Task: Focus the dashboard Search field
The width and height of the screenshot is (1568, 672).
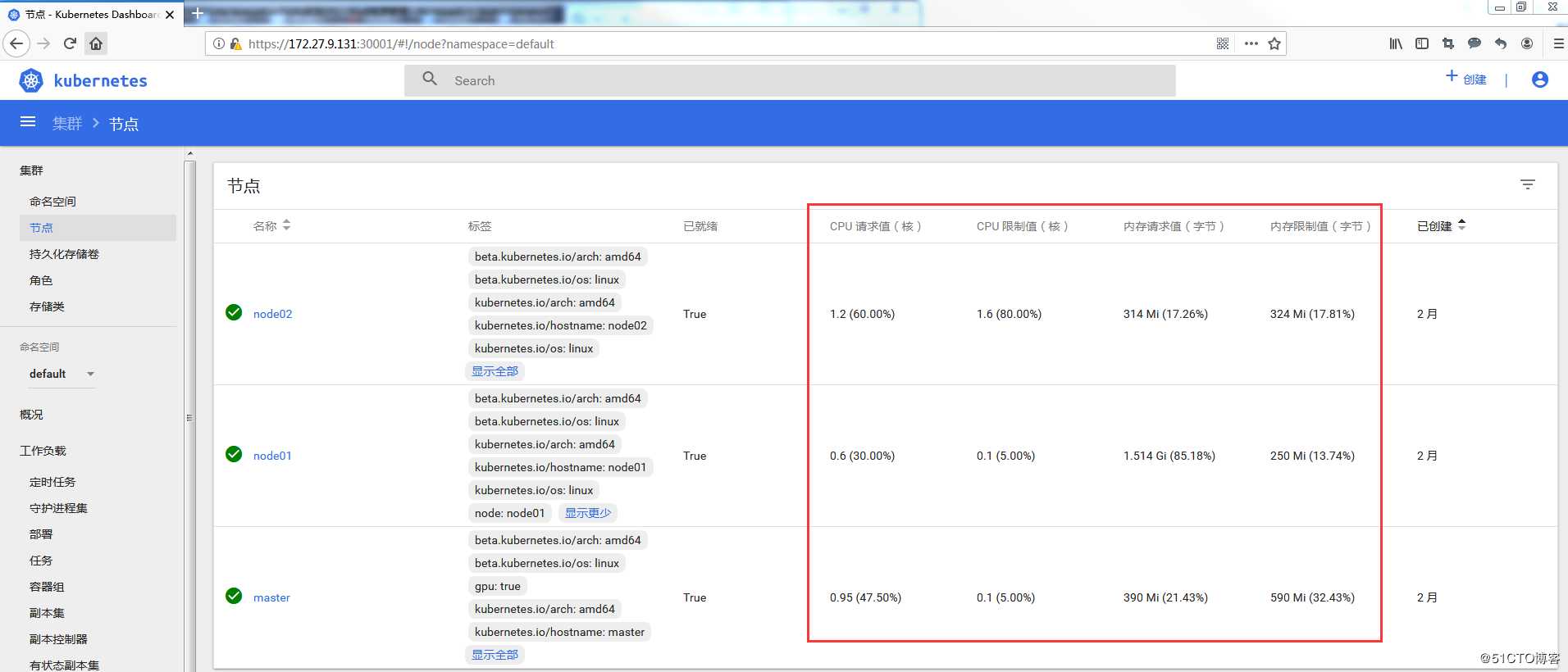Action: (790, 80)
